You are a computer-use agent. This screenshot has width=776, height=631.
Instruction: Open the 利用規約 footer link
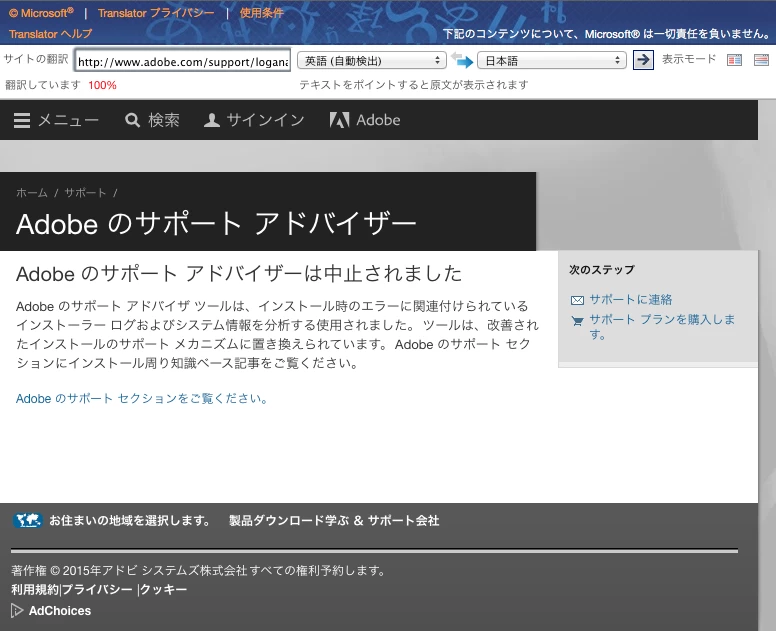tap(35, 589)
